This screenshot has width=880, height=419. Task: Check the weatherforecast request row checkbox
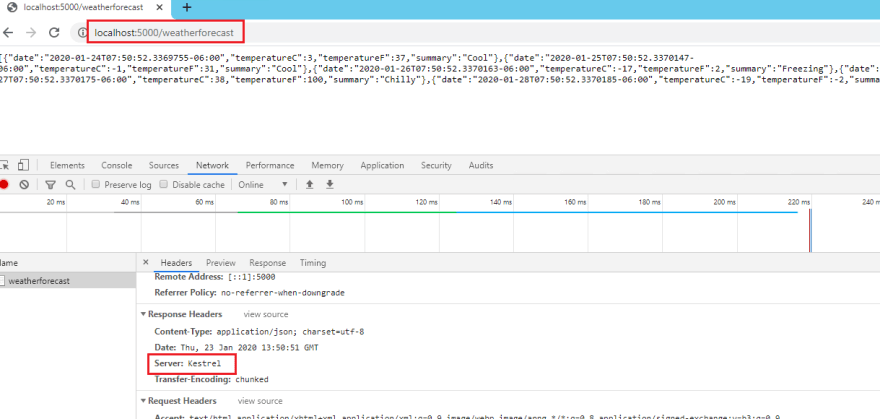[x=3, y=282]
